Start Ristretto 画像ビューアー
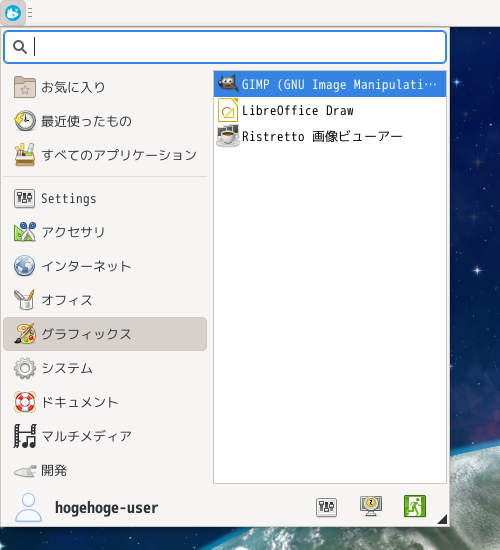Viewport: 500px width, 550px height. pos(330,136)
